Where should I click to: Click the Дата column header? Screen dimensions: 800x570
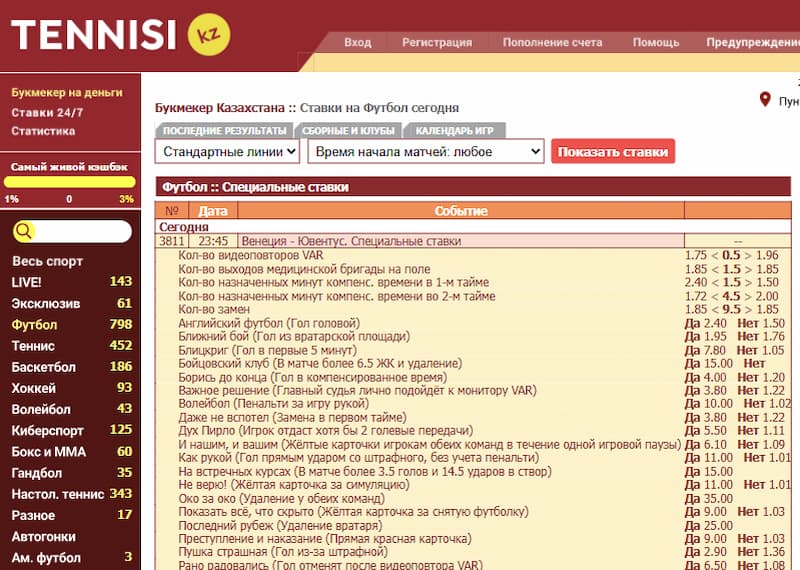coord(213,211)
